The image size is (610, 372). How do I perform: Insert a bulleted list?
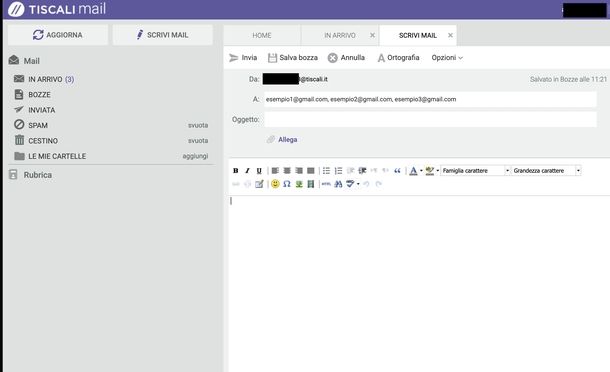point(326,170)
